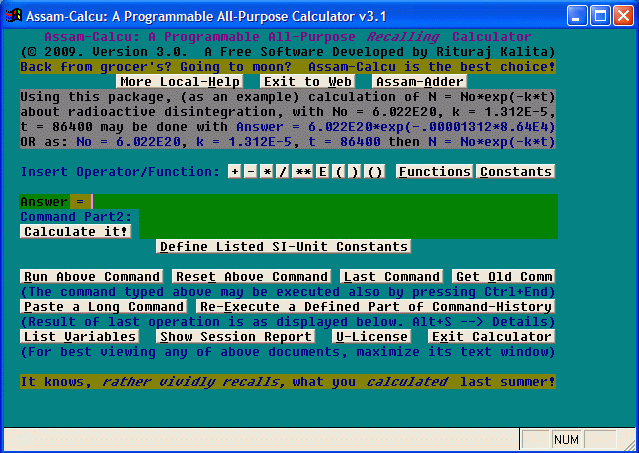Insert the power ** operator
The height and width of the screenshot is (453, 639).
click(301, 172)
